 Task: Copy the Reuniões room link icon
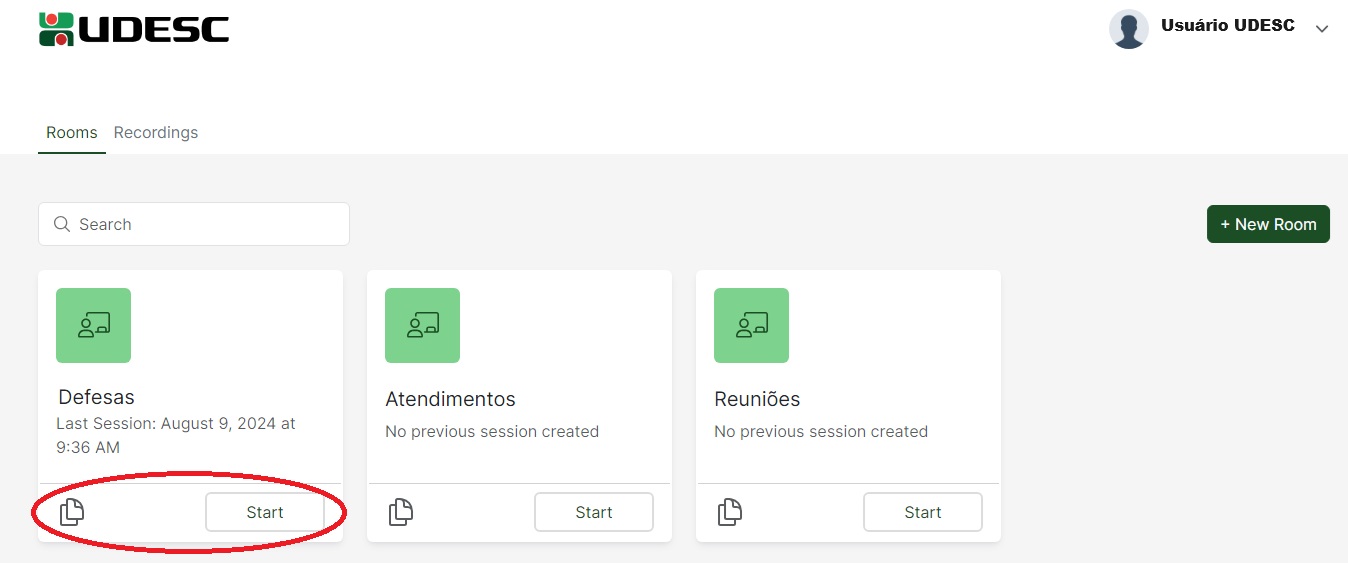(x=730, y=512)
